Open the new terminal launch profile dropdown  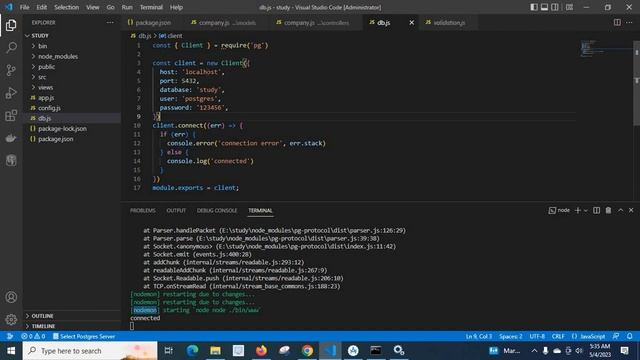[x=585, y=210]
